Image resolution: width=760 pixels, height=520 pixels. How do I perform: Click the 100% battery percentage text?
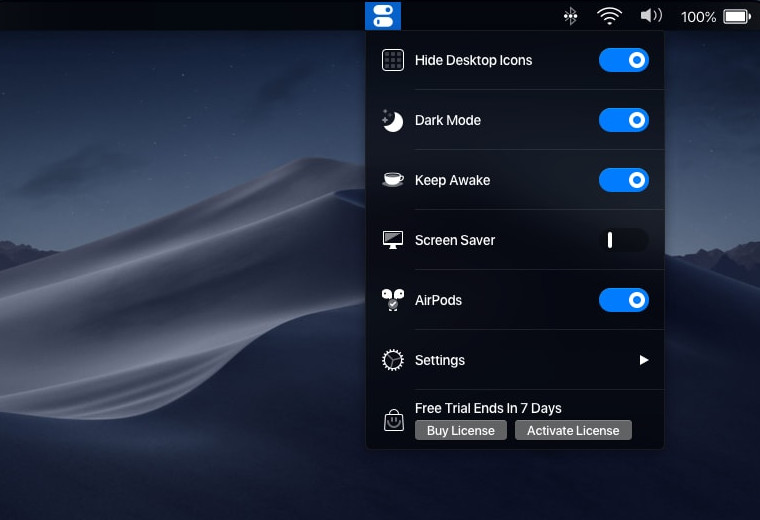pyautogui.click(x=698, y=17)
